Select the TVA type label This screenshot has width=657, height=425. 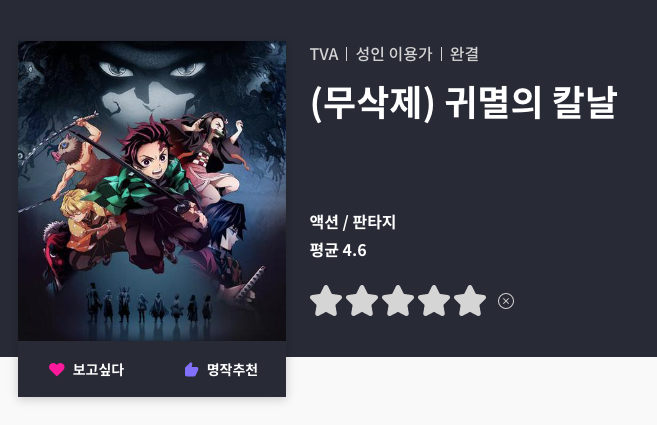[324, 54]
